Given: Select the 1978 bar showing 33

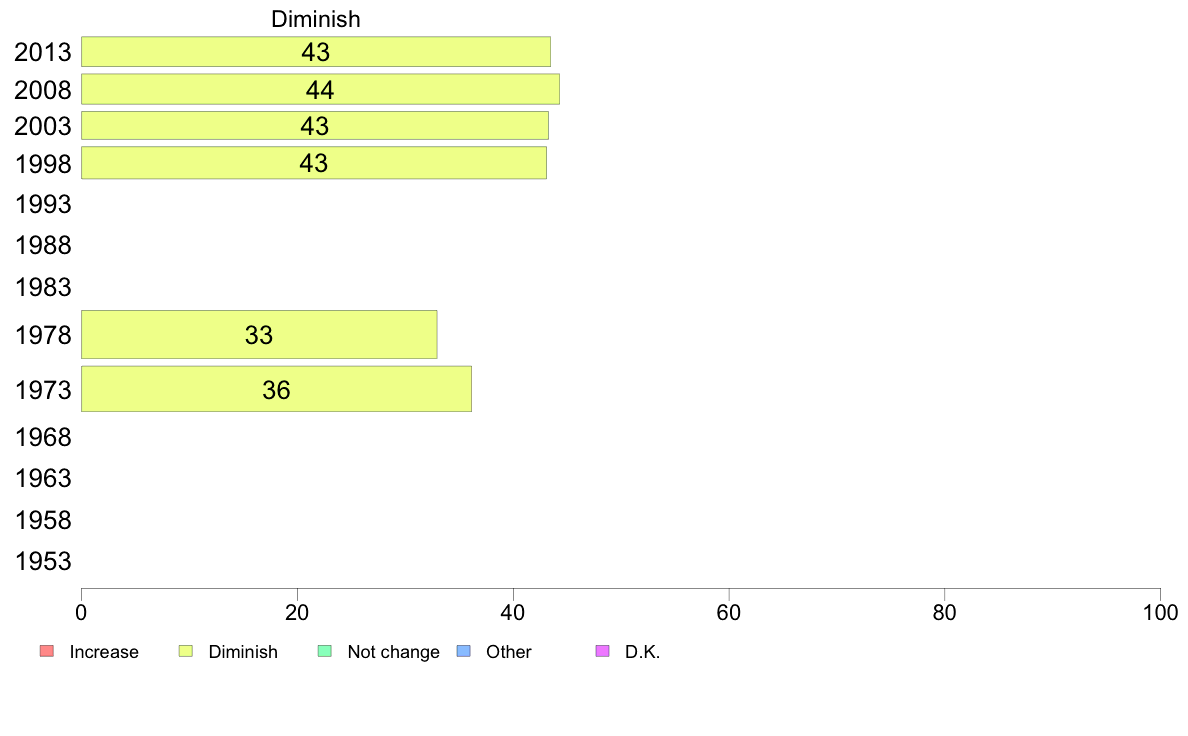Looking at the screenshot, I should pos(259,334).
